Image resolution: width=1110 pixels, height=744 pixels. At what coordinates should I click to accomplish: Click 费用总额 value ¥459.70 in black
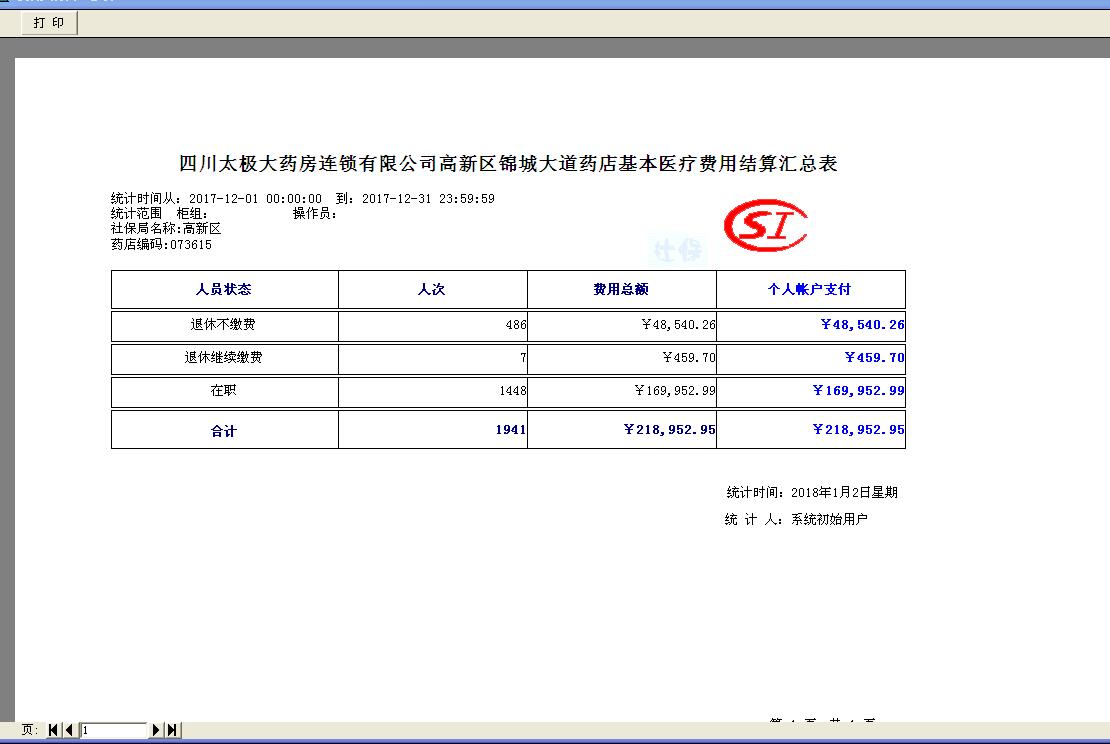(689, 357)
